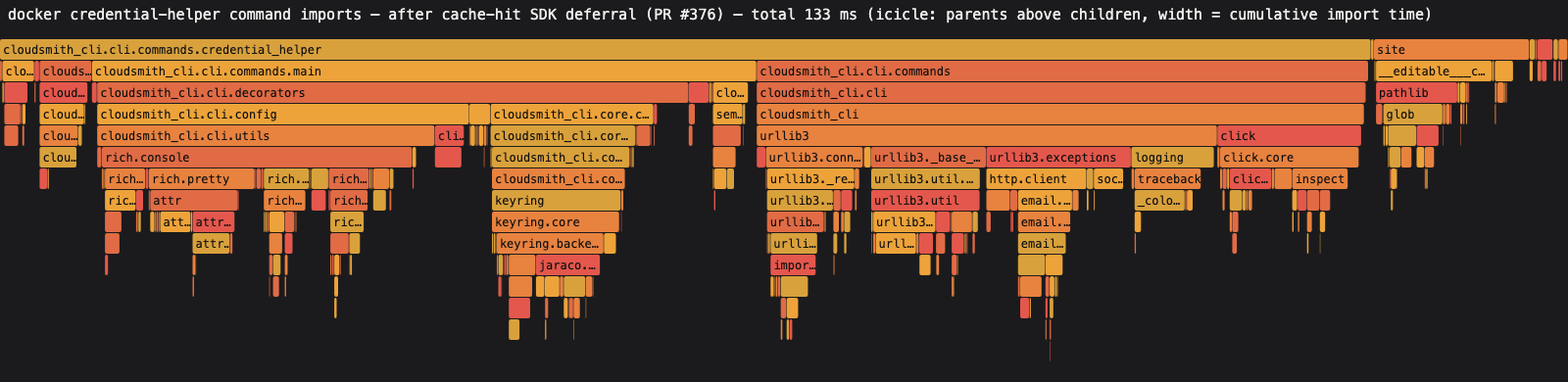Screen dimensions: 1568x382
Task: Select the click.core frame
Action: click(1289, 158)
